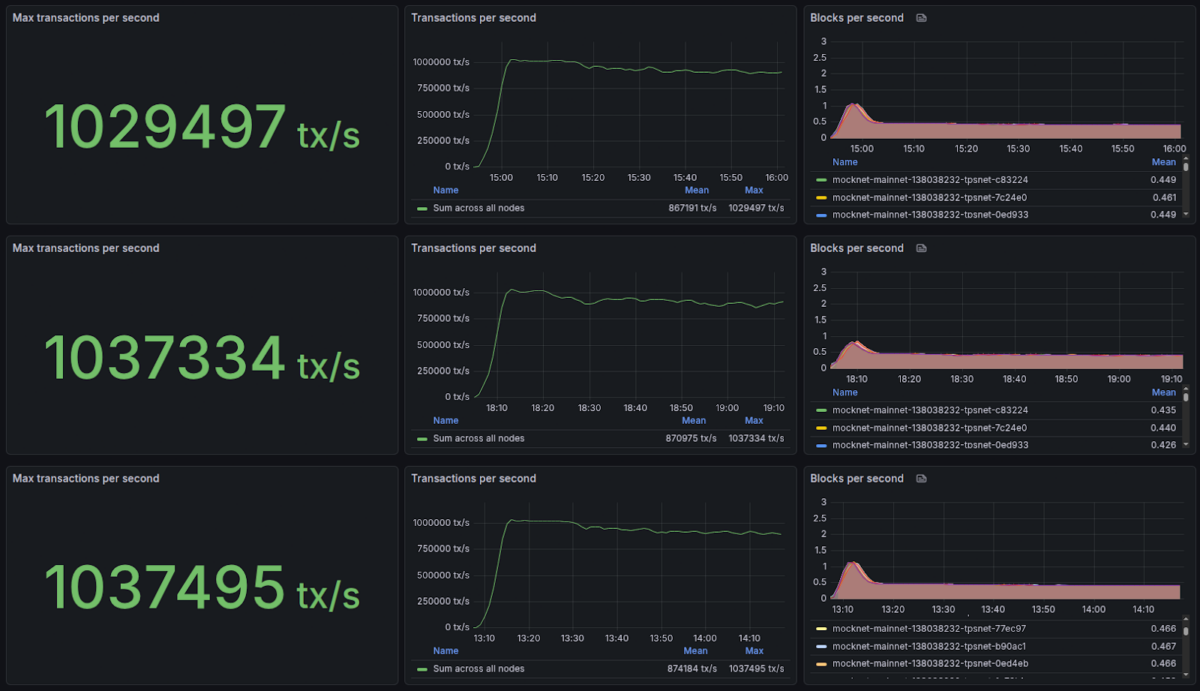Sort middle Transactions legend by Max

[x=753, y=420]
